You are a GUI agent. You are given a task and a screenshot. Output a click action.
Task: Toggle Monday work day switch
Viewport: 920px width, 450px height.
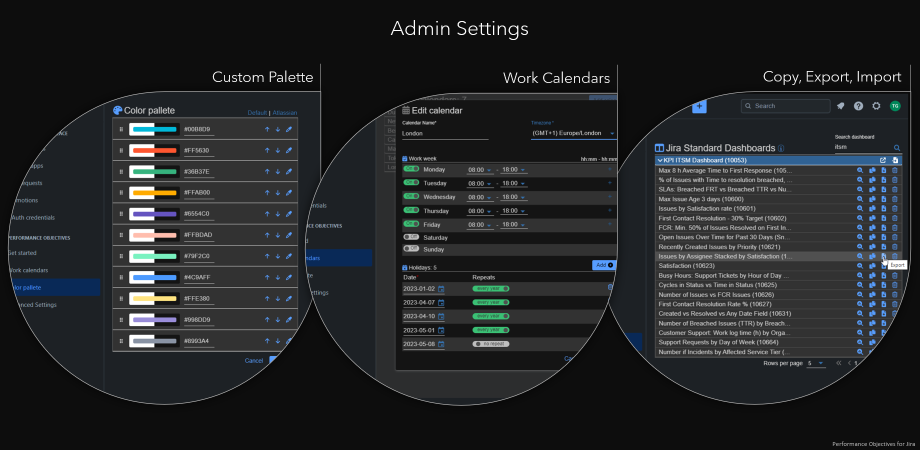click(411, 169)
